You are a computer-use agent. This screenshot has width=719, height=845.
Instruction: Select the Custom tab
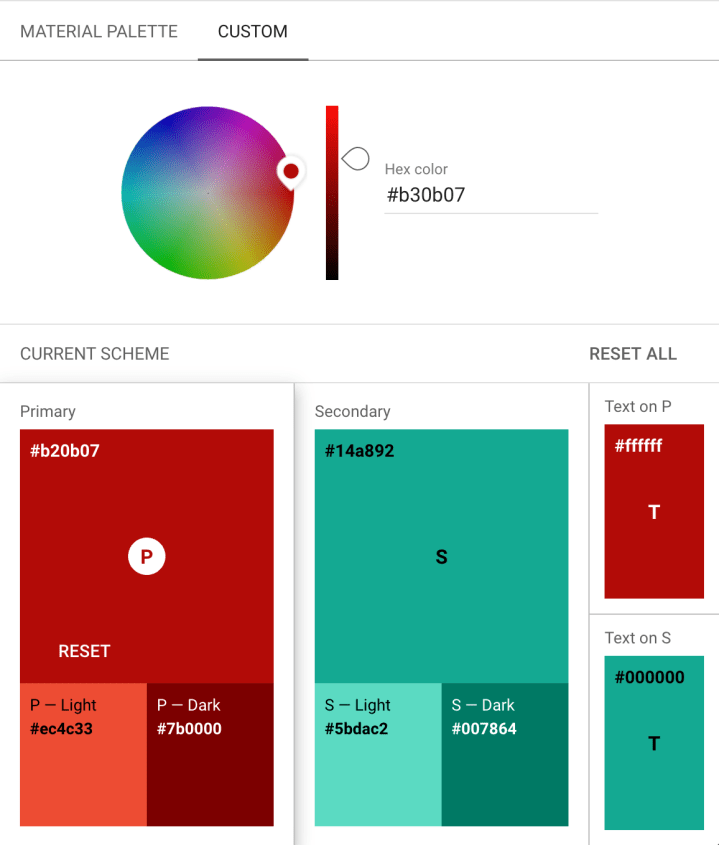[253, 31]
